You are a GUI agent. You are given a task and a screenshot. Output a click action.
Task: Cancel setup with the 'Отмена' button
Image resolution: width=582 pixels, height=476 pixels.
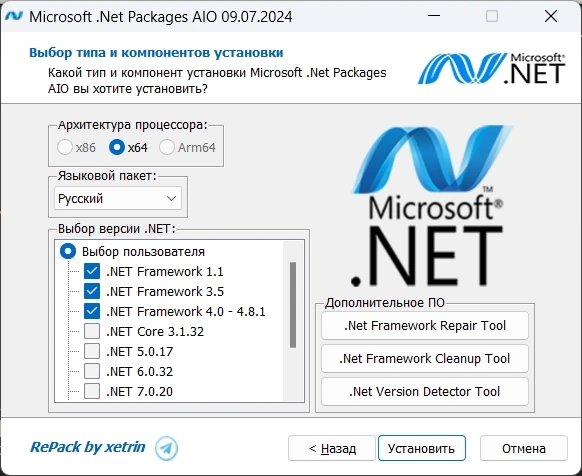pyautogui.click(x=524, y=448)
